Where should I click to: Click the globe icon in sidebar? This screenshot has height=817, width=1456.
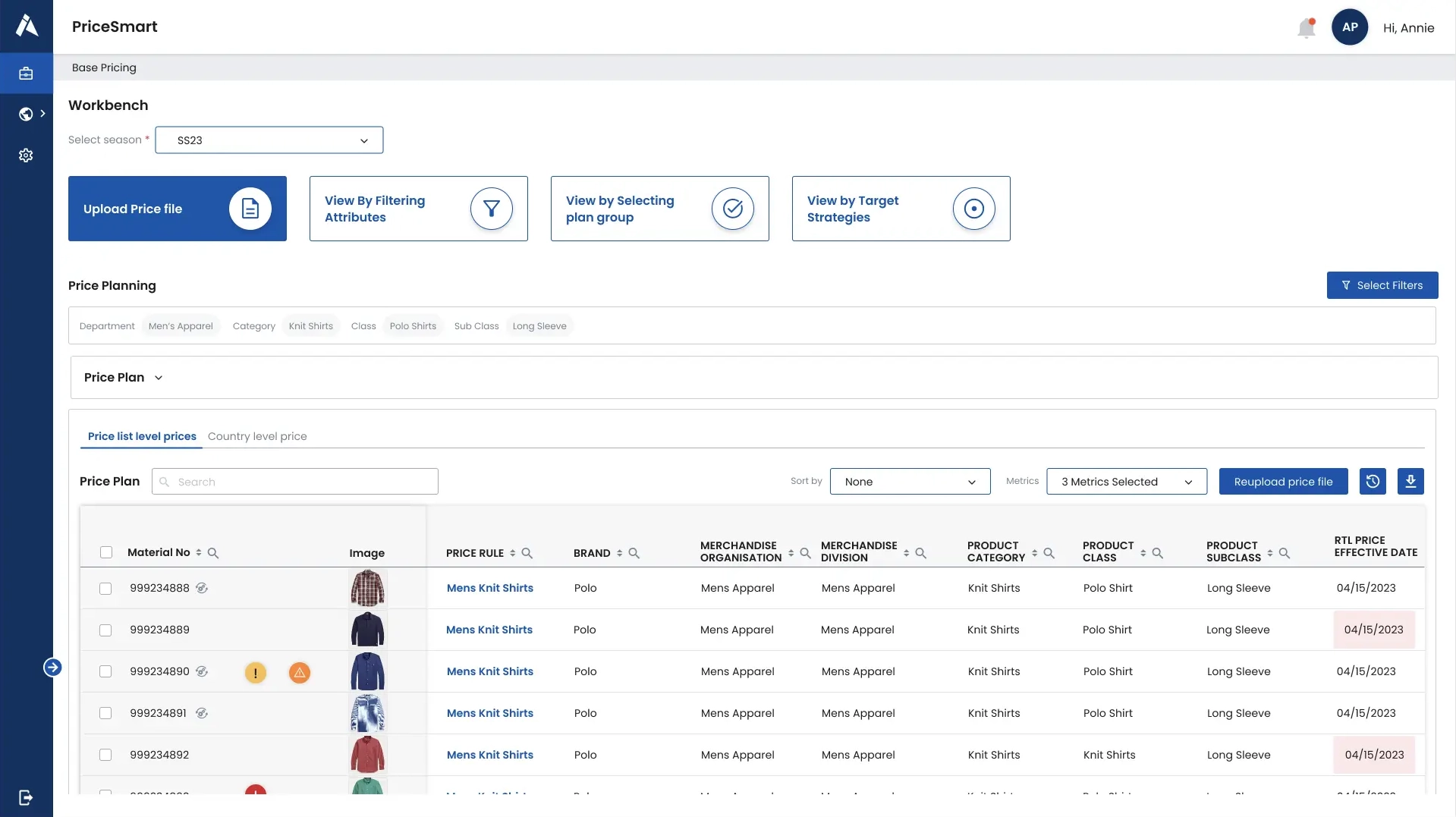point(26,114)
